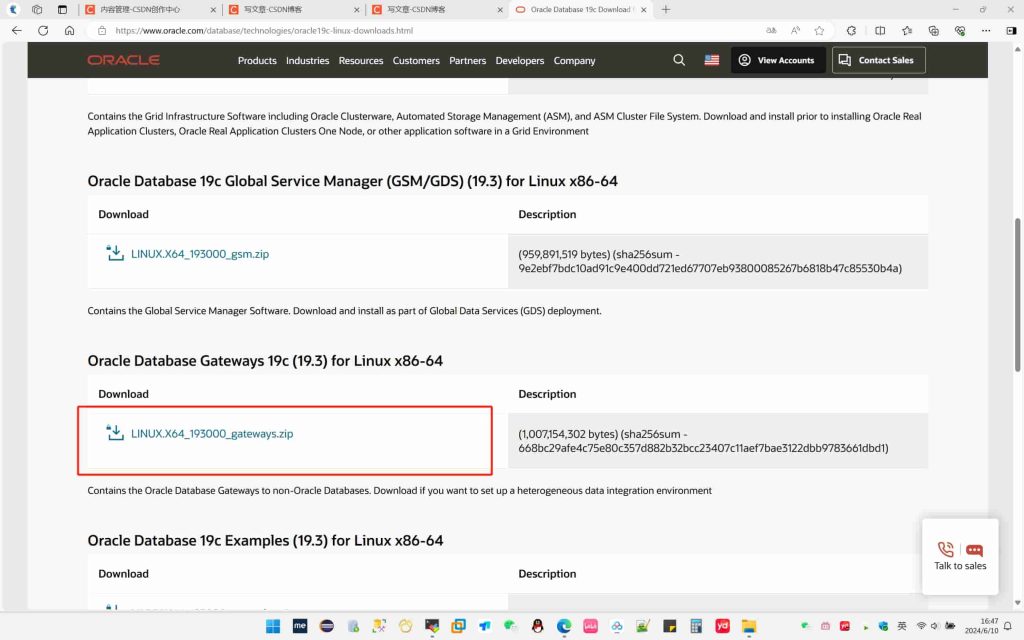Open the notification bell in system tray
The width and height of the screenshot is (1024, 640).
pos(1008,626)
